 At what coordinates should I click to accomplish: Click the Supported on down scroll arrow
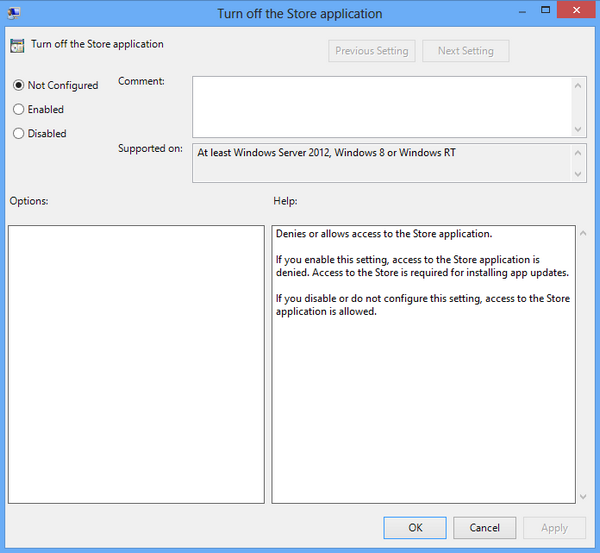[x=578, y=174]
